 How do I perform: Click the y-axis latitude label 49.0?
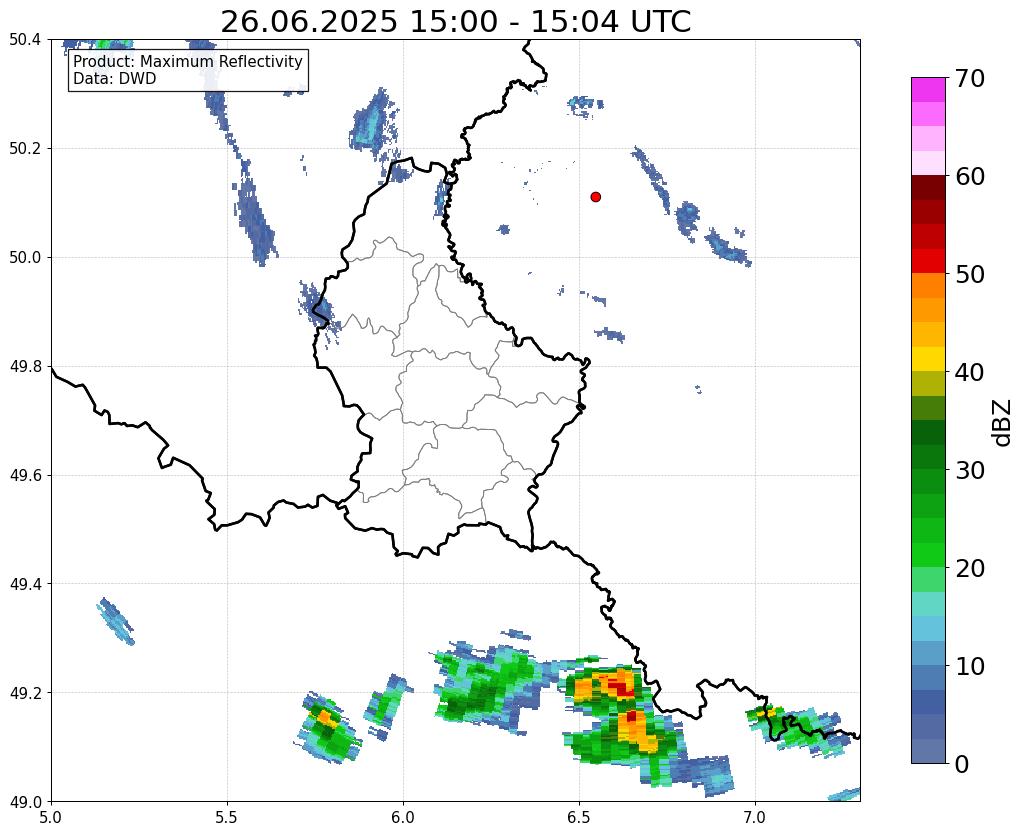pos(25,802)
